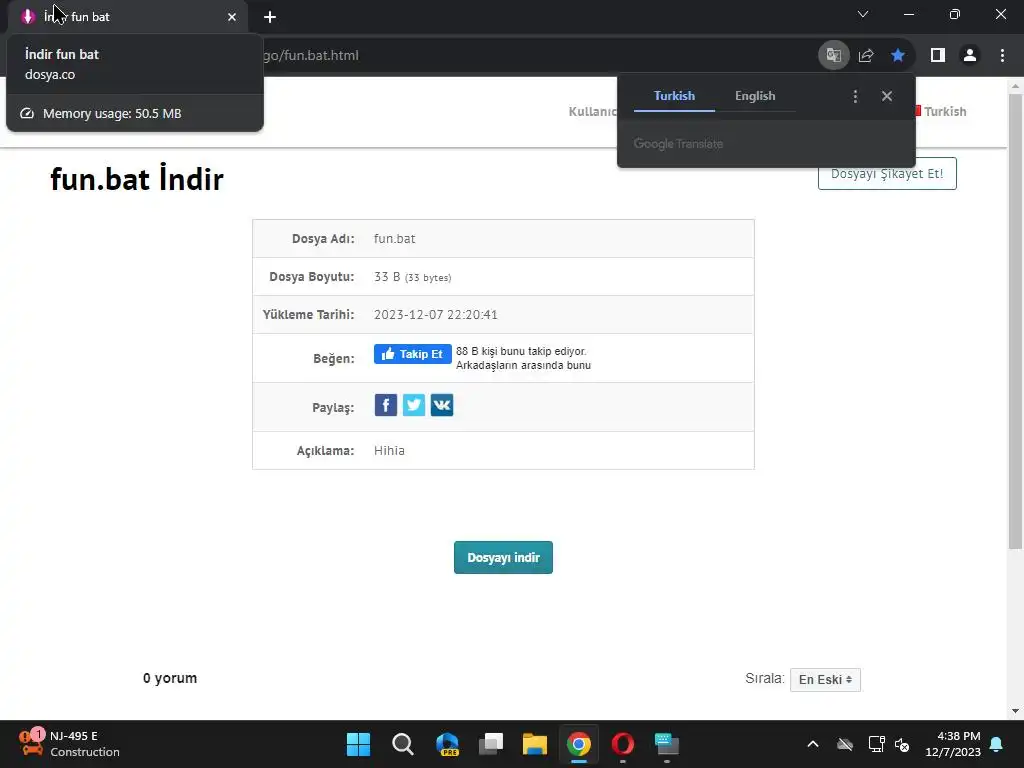Click the 0 yorum comments heading

coord(170,679)
